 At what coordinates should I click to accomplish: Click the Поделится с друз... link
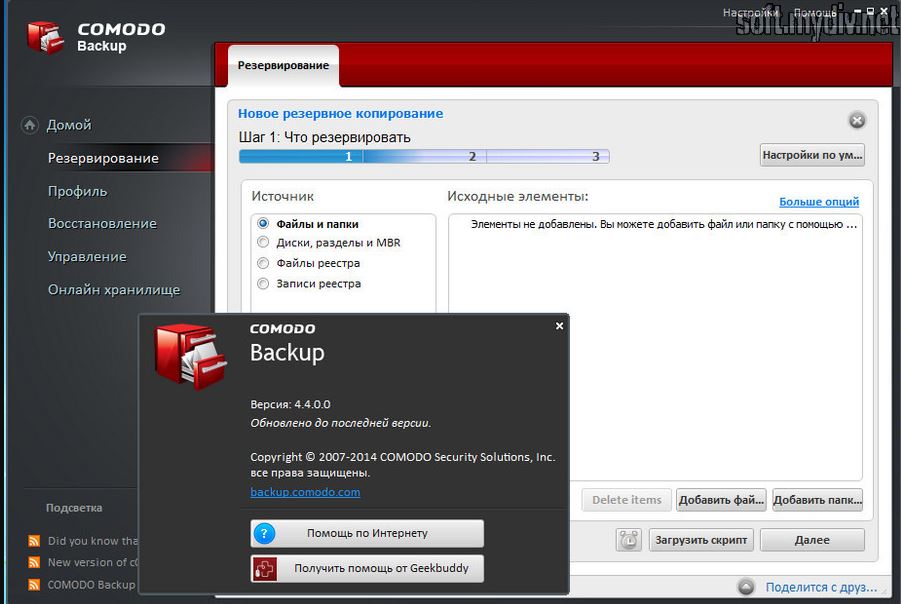click(821, 587)
